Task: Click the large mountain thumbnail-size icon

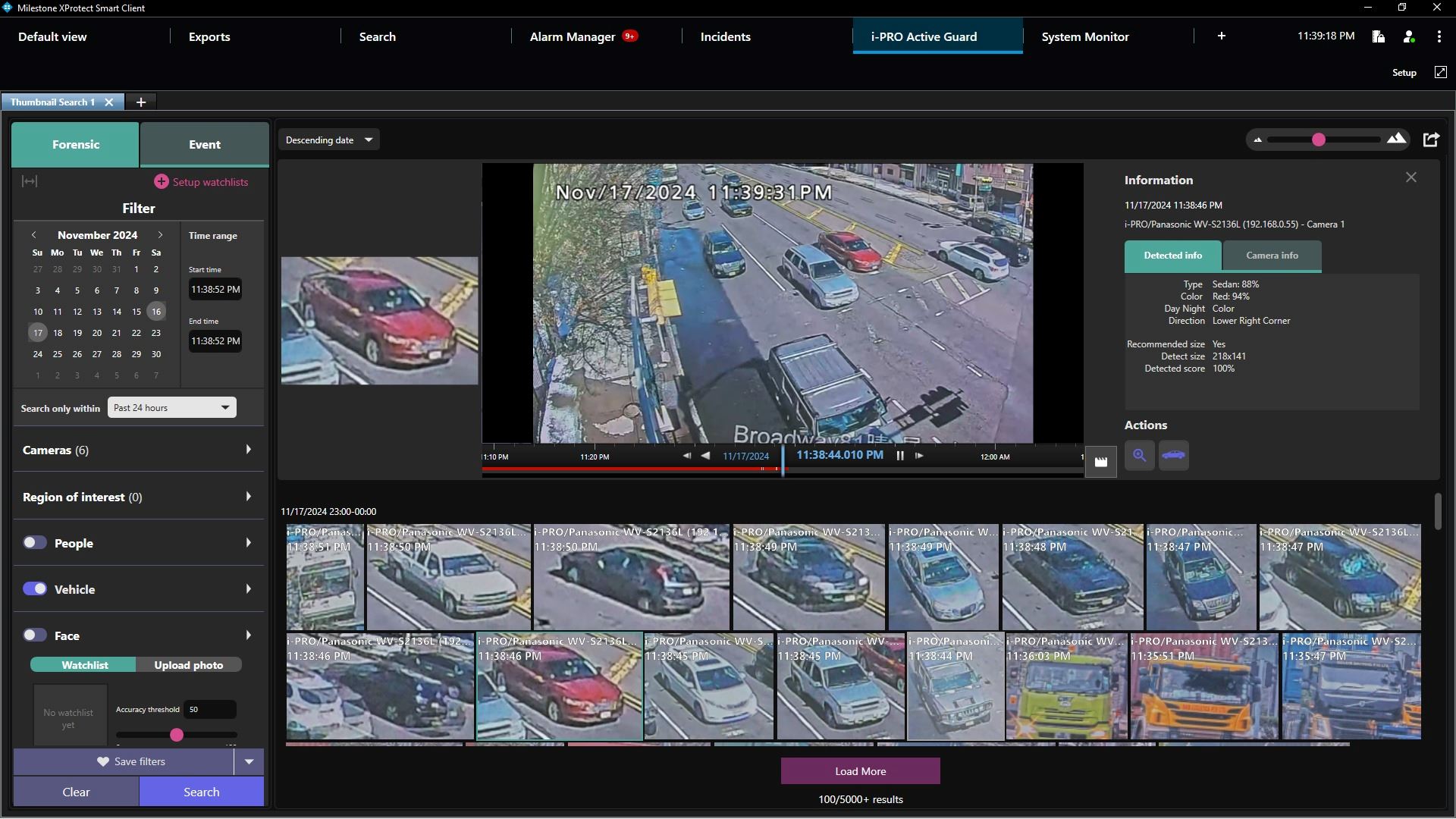Action: [x=1396, y=139]
